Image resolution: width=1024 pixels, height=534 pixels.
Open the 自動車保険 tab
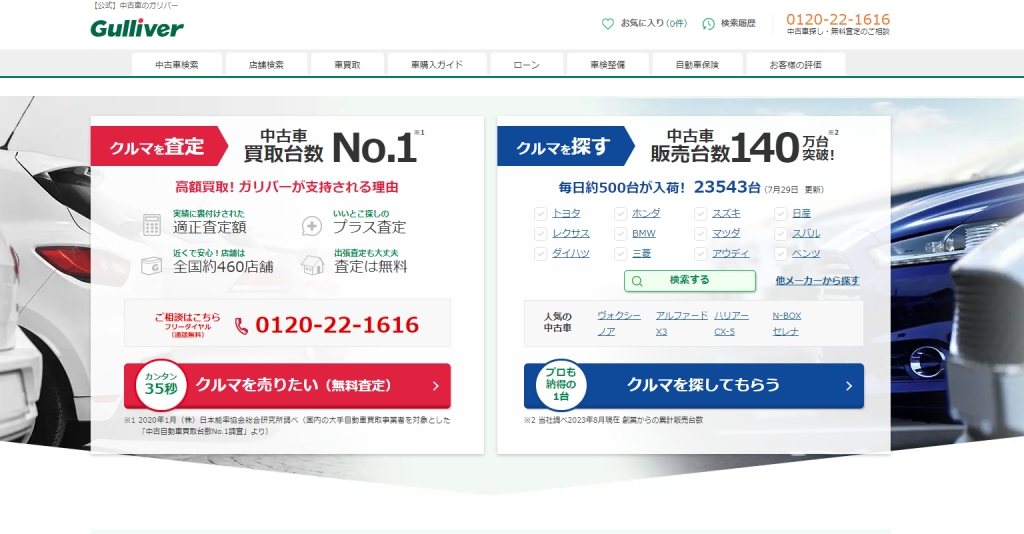tap(697, 65)
